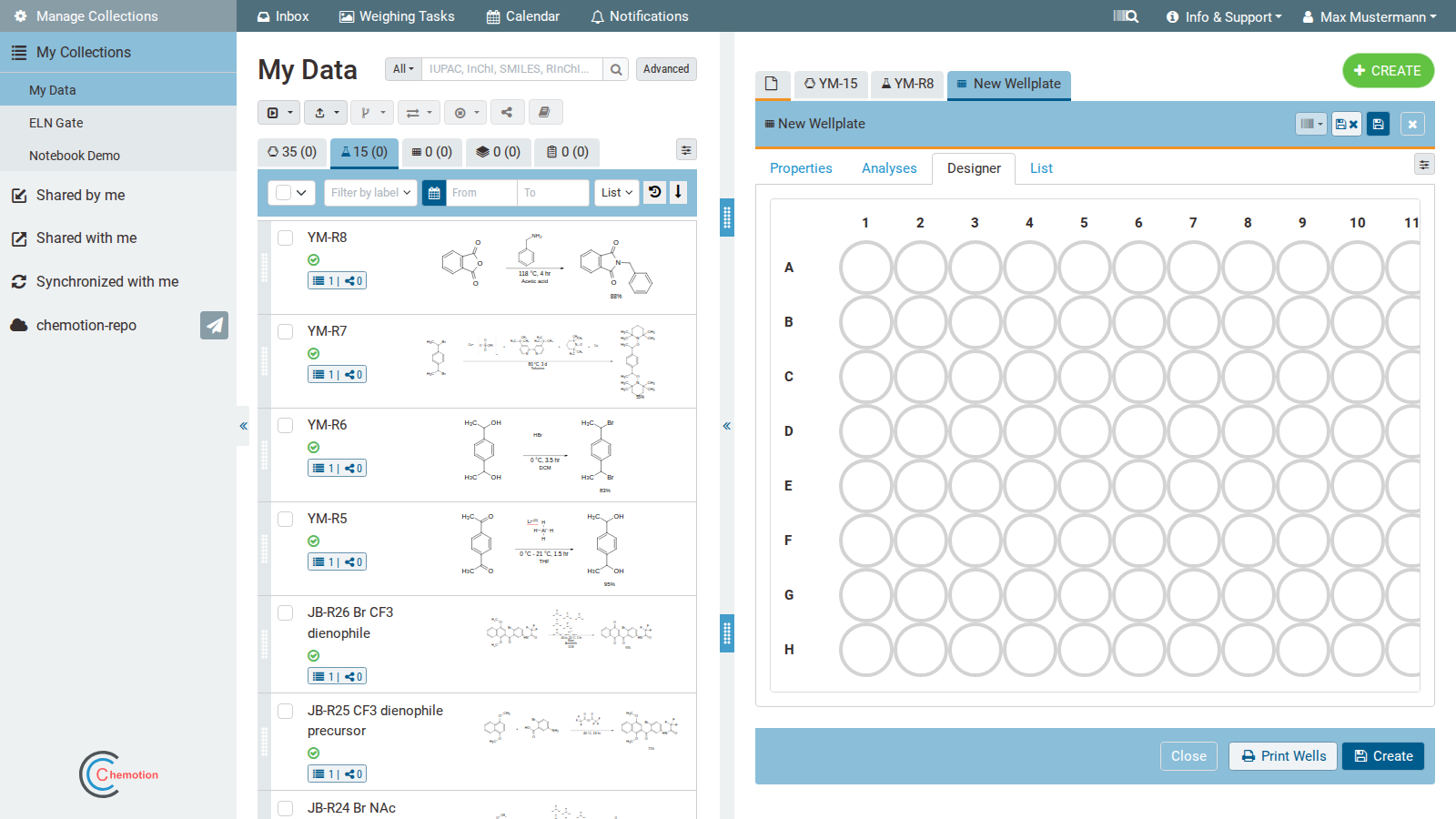The width and height of the screenshot is (1456, 819).
Task: Click the floppy disk save icon in wellplate header
Action: tap(1378, 124)
